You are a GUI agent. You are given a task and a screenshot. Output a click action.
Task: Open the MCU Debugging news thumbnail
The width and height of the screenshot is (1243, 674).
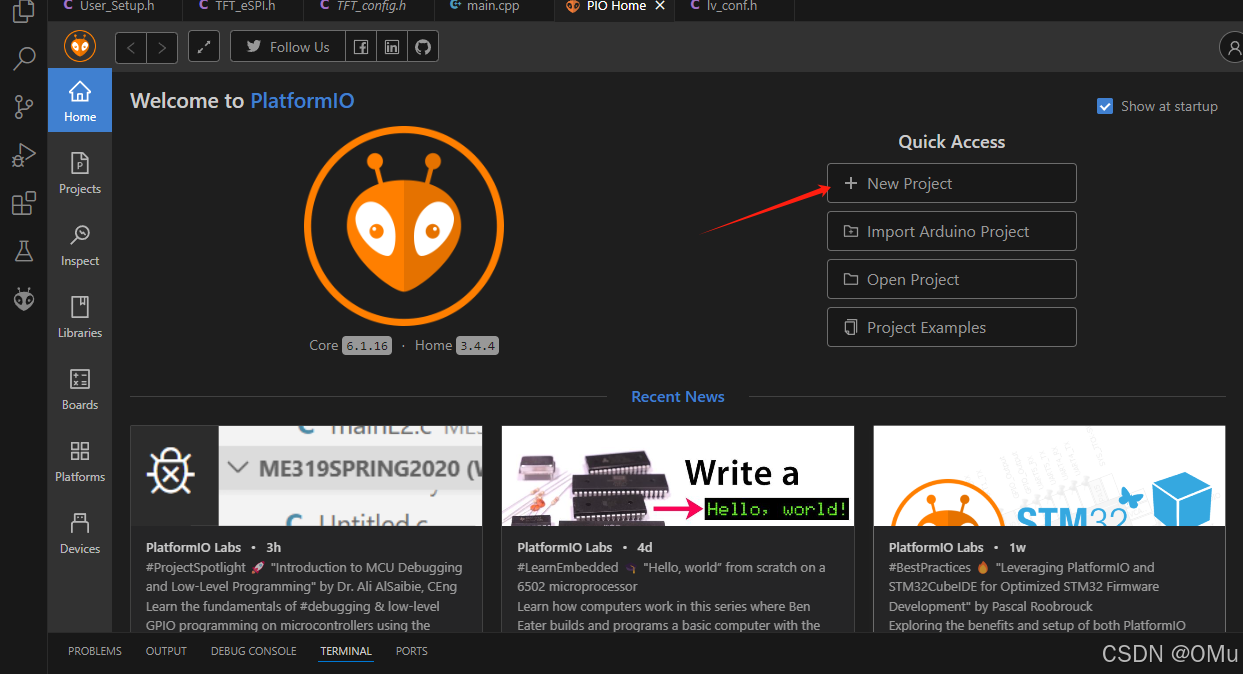coord(306,476)
